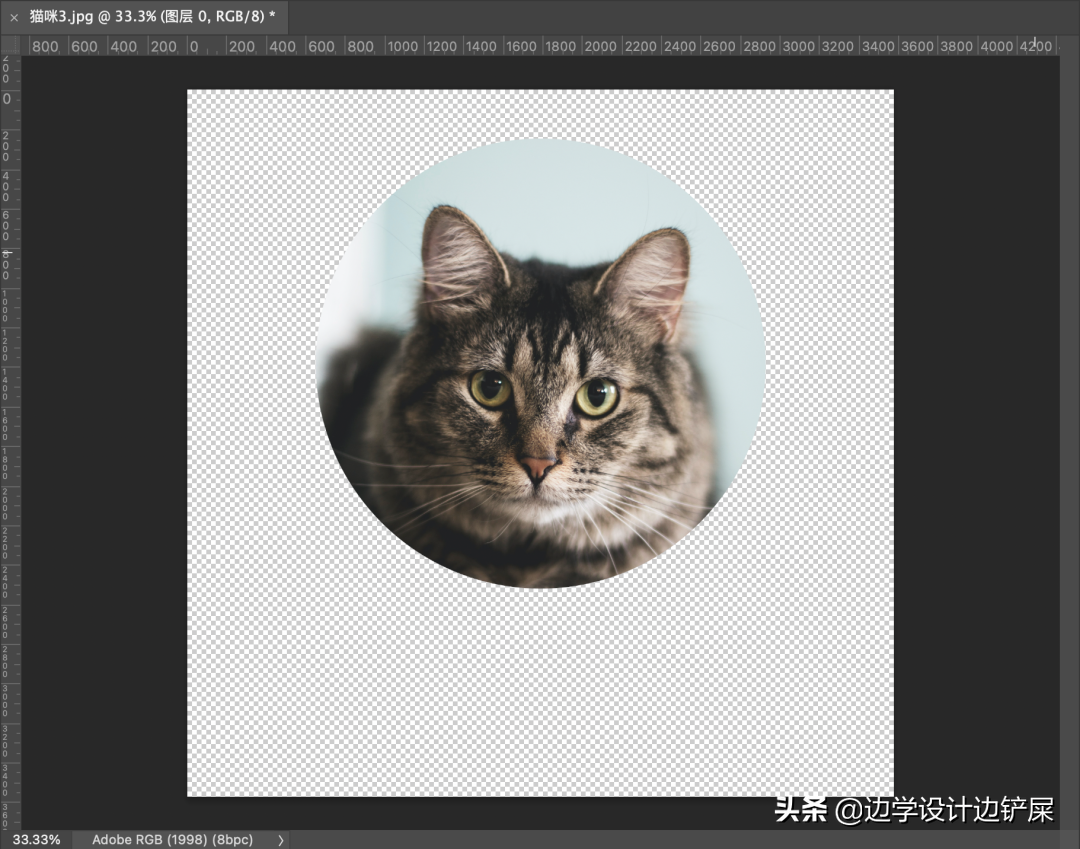Click the ruler origin corner box

[10, 46]
